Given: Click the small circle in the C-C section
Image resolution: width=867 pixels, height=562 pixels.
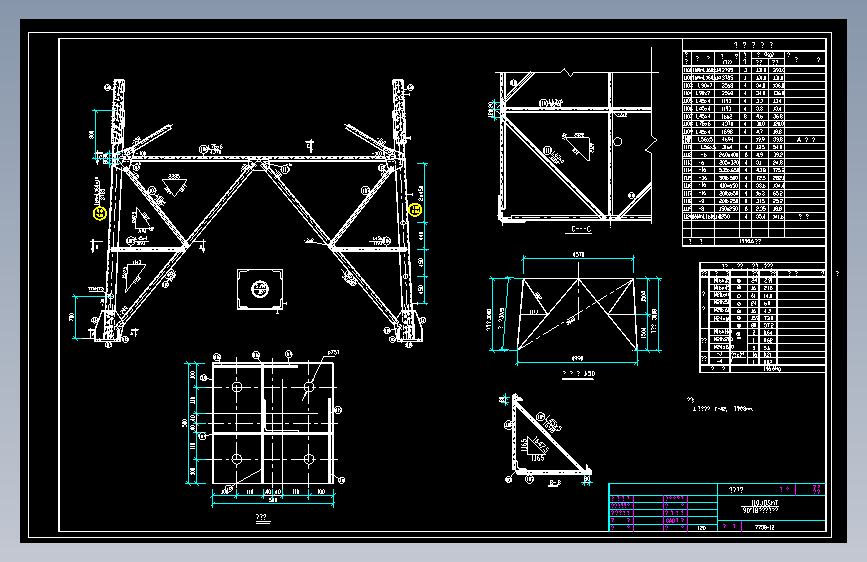Looking at the screenshot, I should pos(618,142).
